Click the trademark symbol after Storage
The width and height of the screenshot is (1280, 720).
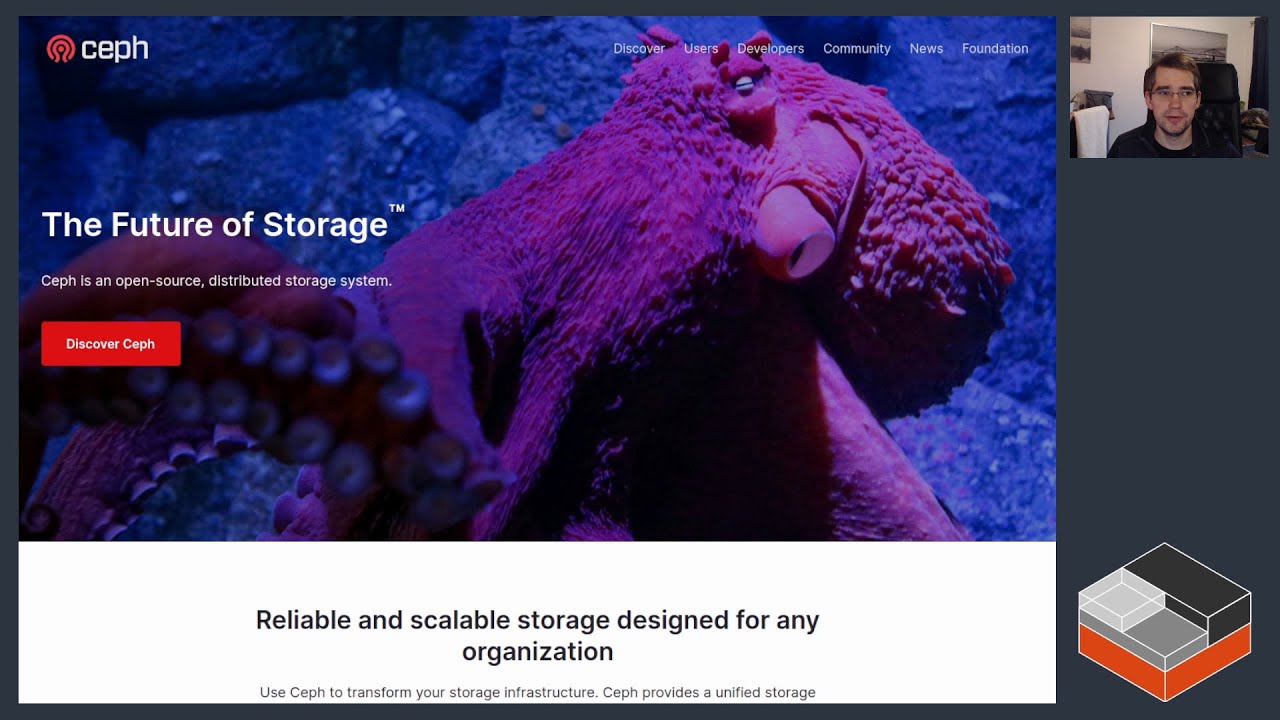coord(397,209)
